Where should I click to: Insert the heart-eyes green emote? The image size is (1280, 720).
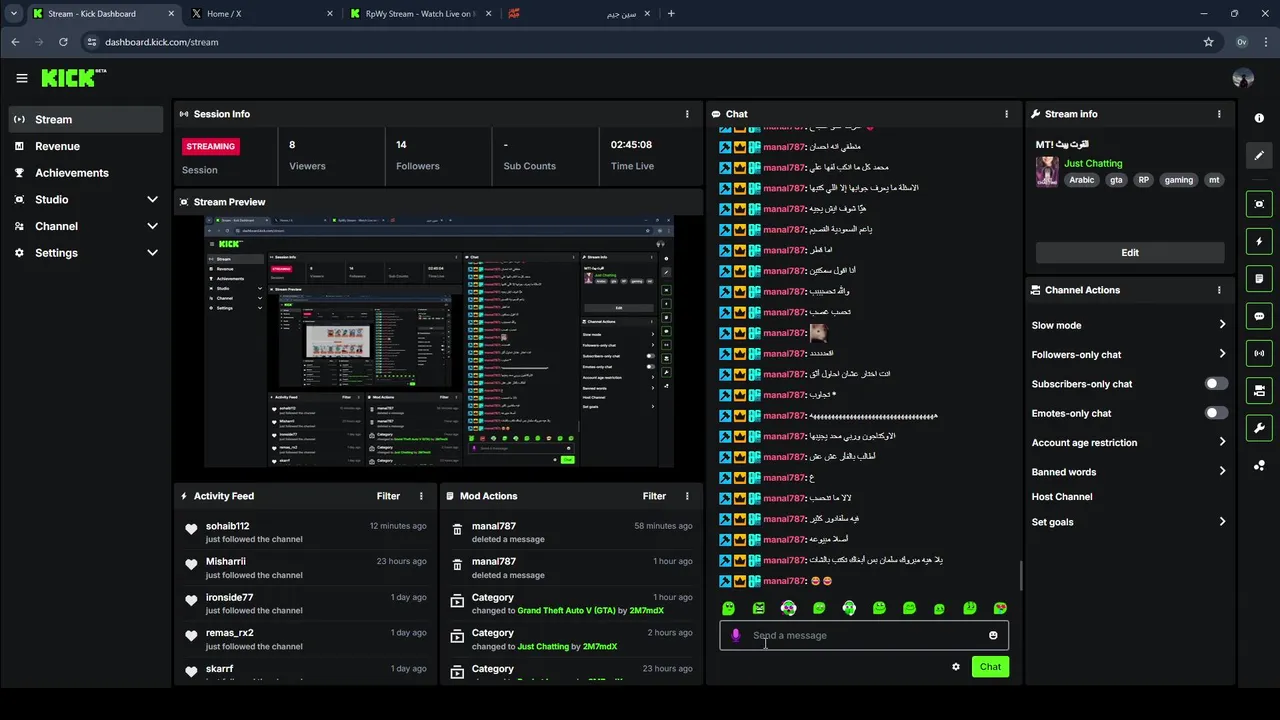(x=1000, y=608)
